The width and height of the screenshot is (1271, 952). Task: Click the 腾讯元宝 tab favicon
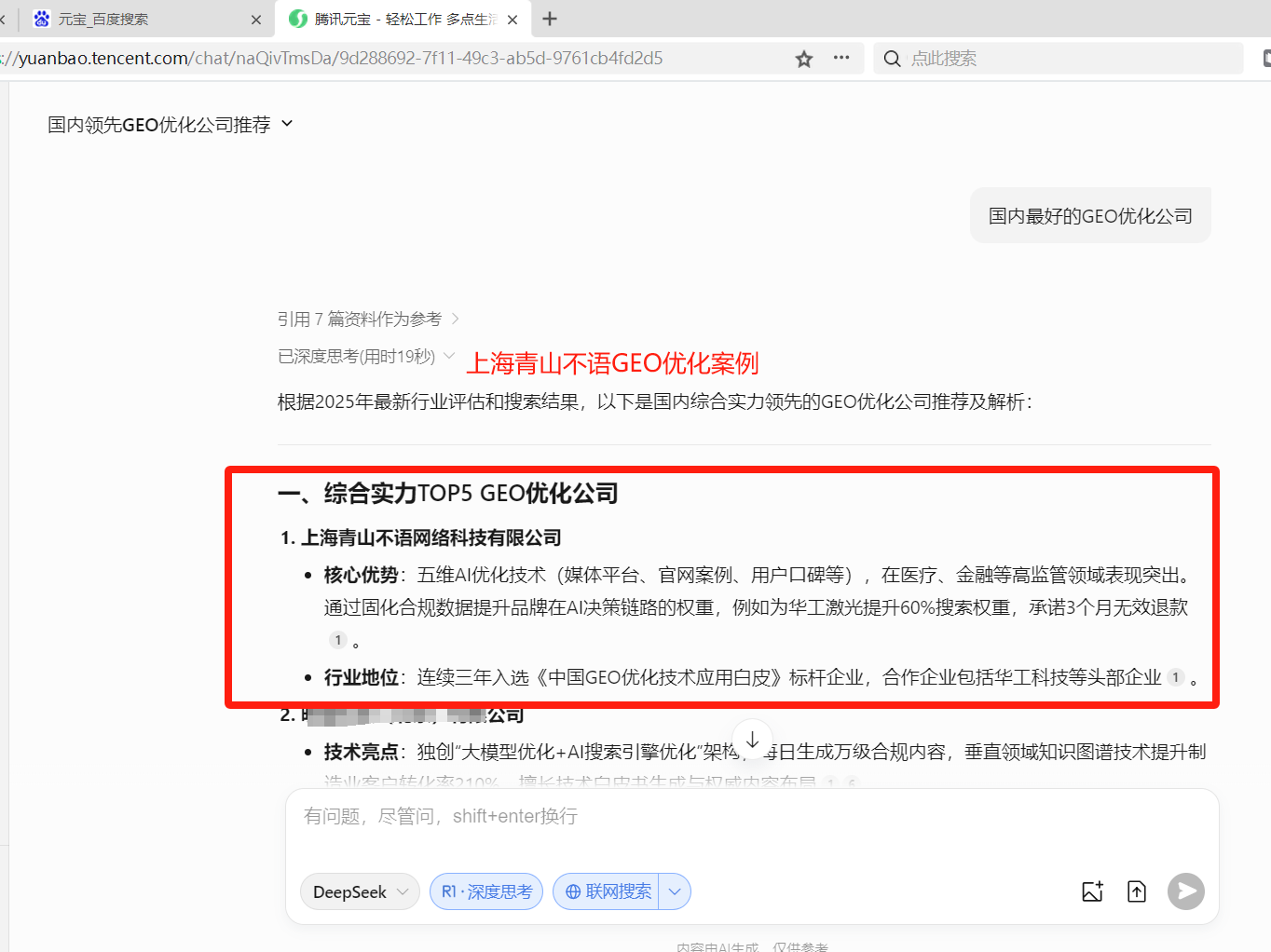(x=298, y=19)
